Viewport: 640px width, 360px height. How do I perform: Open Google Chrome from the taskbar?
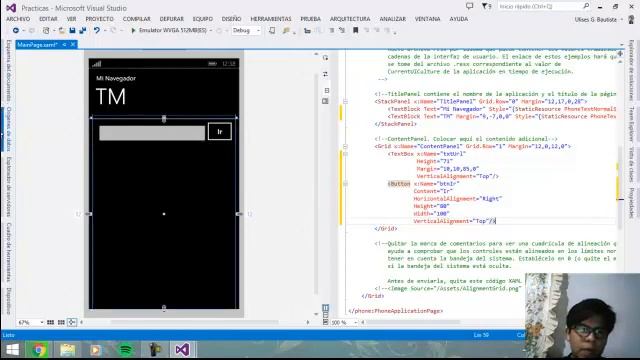(x=40, y=350)
